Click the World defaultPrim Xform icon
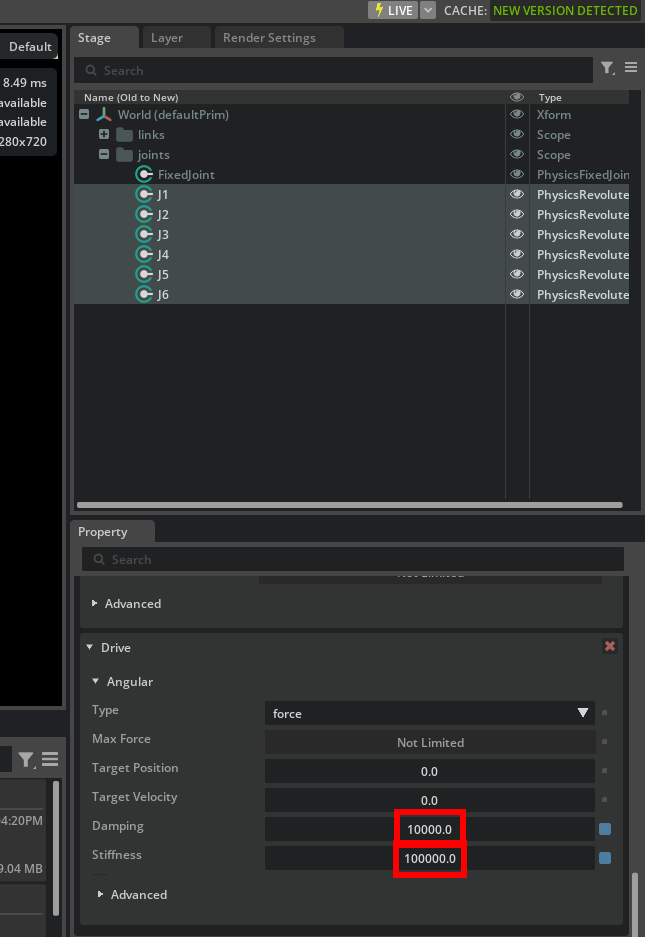The height and width of the screenshot is (937, 645). pyautogui.click(x=104, y=115)
